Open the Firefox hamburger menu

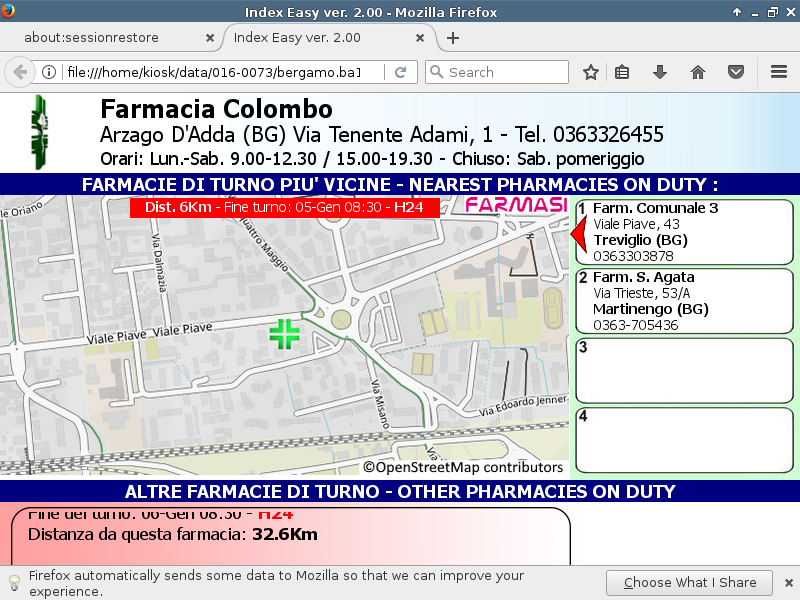[779, 72]
